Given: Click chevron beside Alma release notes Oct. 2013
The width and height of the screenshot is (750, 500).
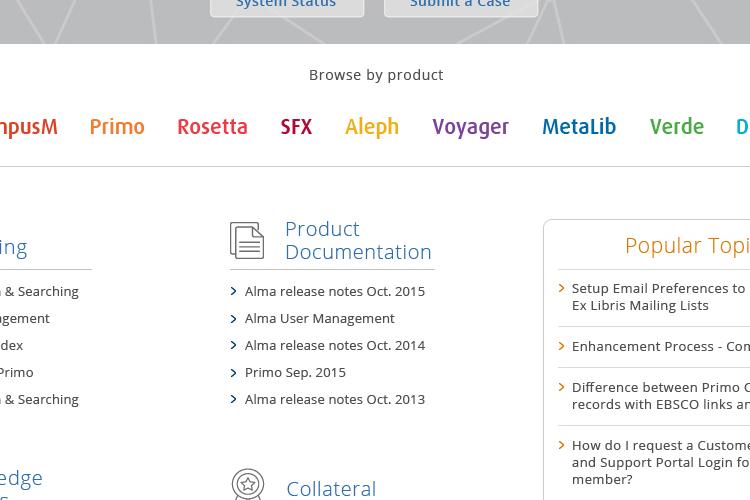Looking at the screenshot, I should coord(233,399).
